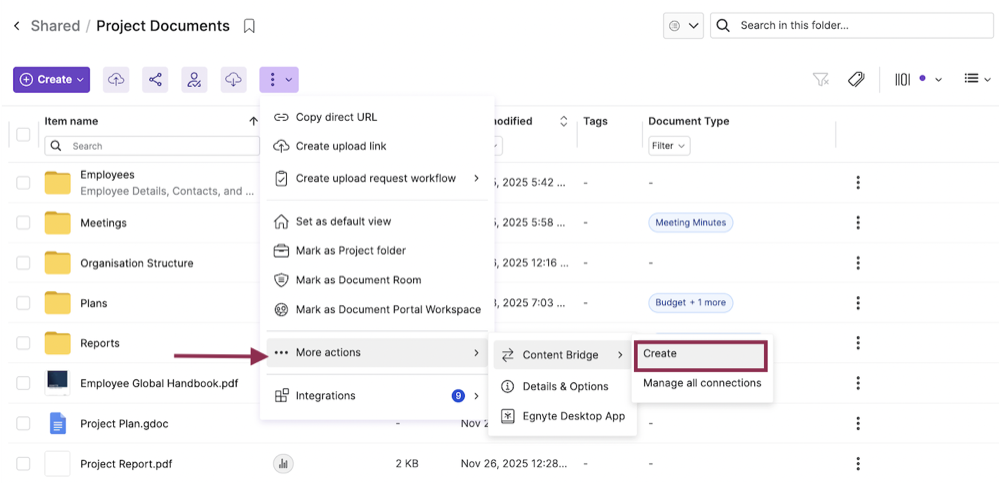
Task: Toggle the select-all checkbox in header
Action: (x=23, y=134)
